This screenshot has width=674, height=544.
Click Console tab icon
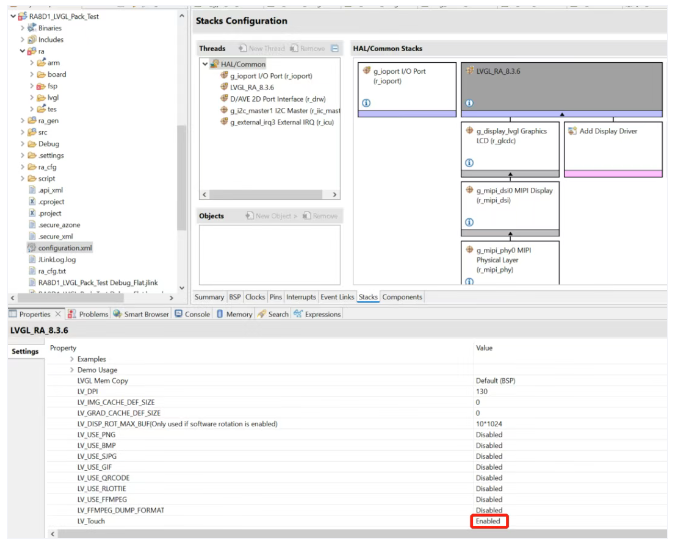point(178,314)
